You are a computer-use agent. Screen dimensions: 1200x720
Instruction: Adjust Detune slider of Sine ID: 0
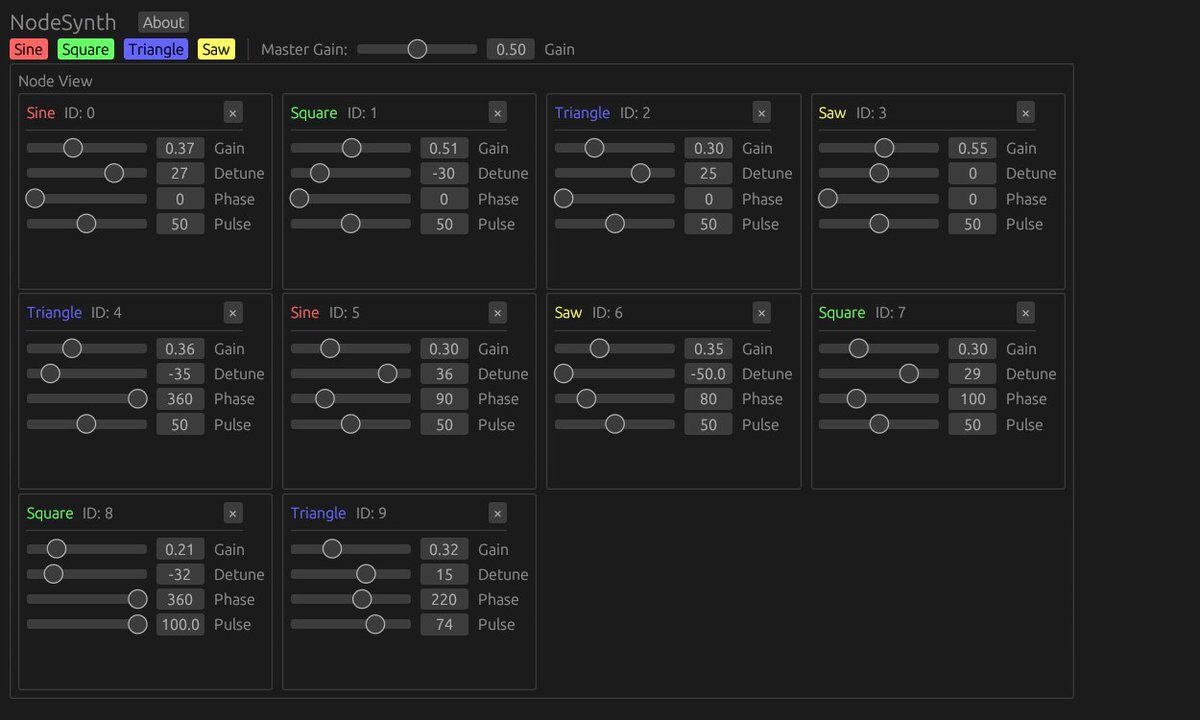[87, 173]
